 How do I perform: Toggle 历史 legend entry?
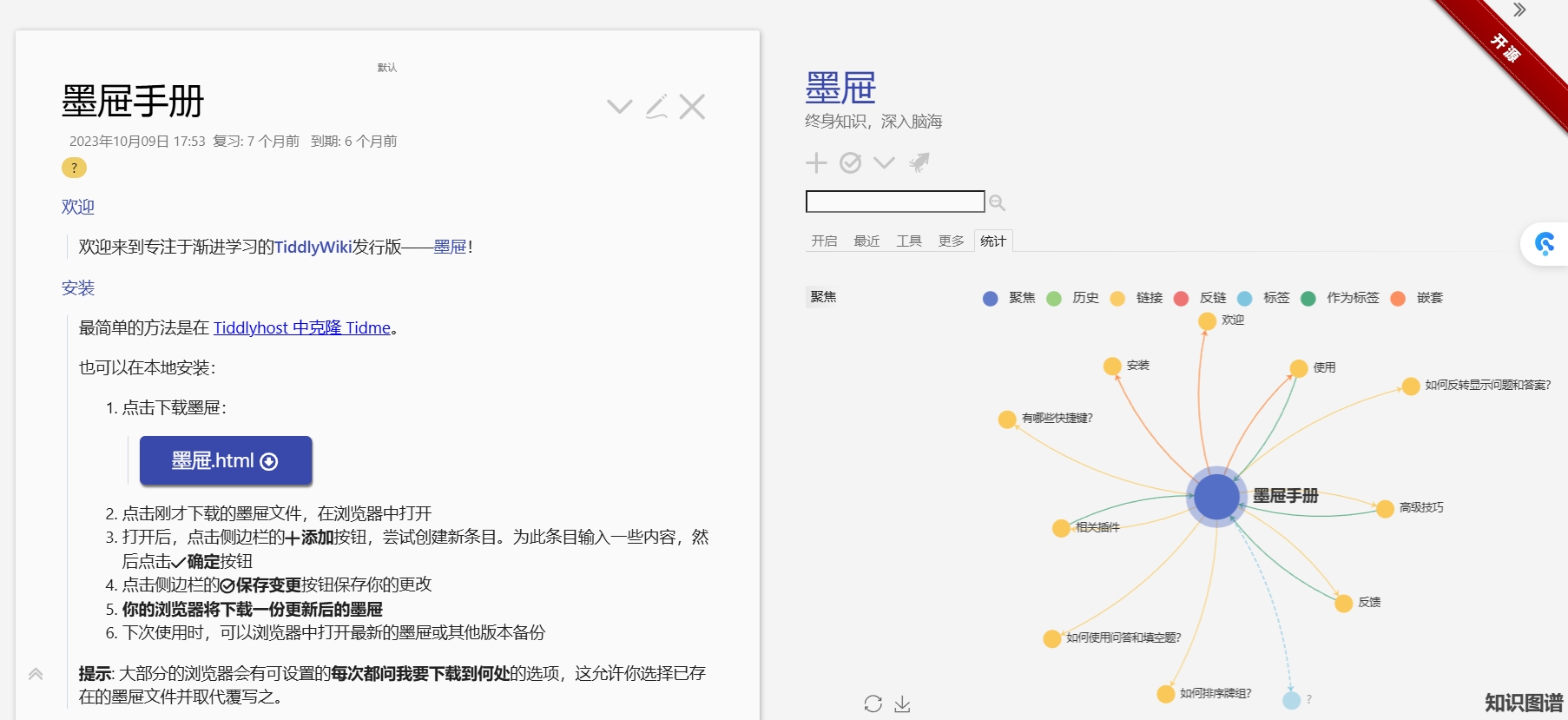click(1072, 298)
